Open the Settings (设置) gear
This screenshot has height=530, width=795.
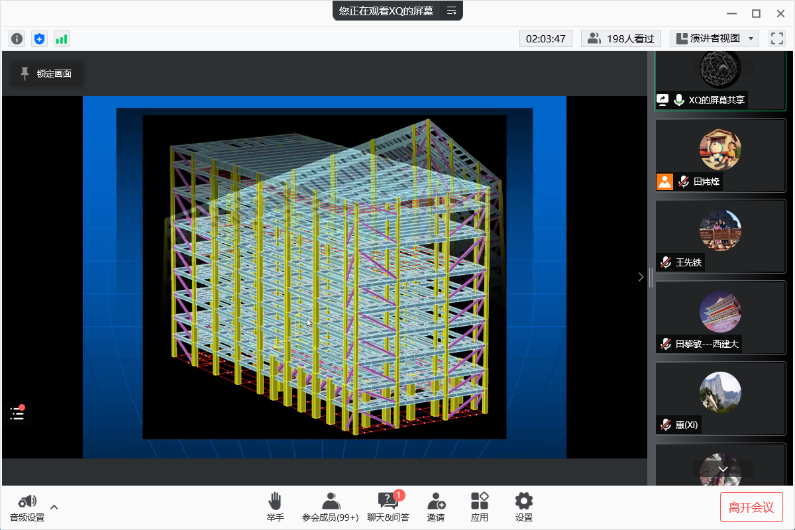[524, 507]
